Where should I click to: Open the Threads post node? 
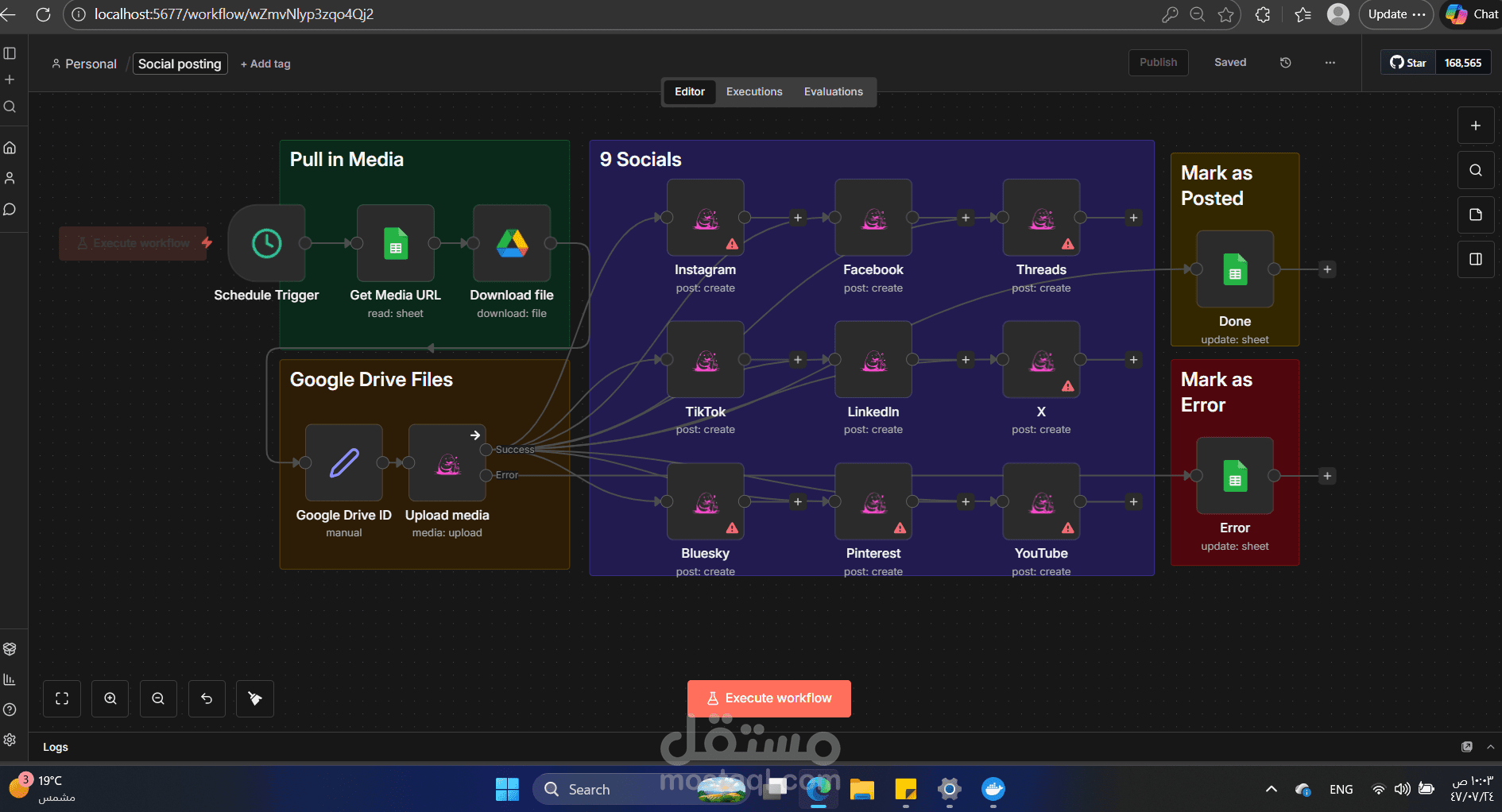(1042, 218)
